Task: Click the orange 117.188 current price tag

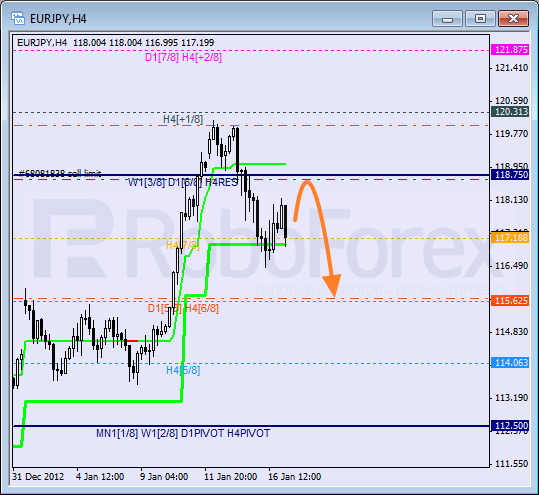Action: click(x=510, y=238)
